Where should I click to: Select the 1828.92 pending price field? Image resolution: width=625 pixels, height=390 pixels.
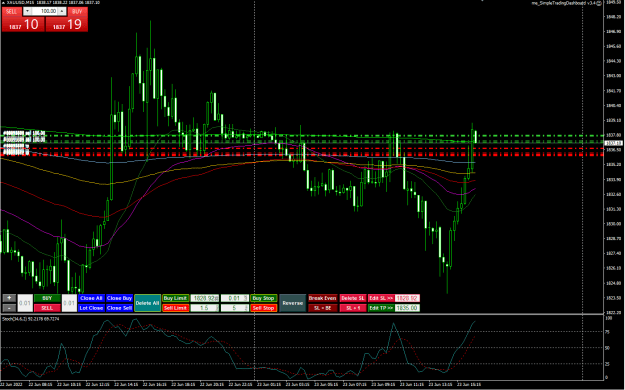pyautogui.click(x=204, y=298)
